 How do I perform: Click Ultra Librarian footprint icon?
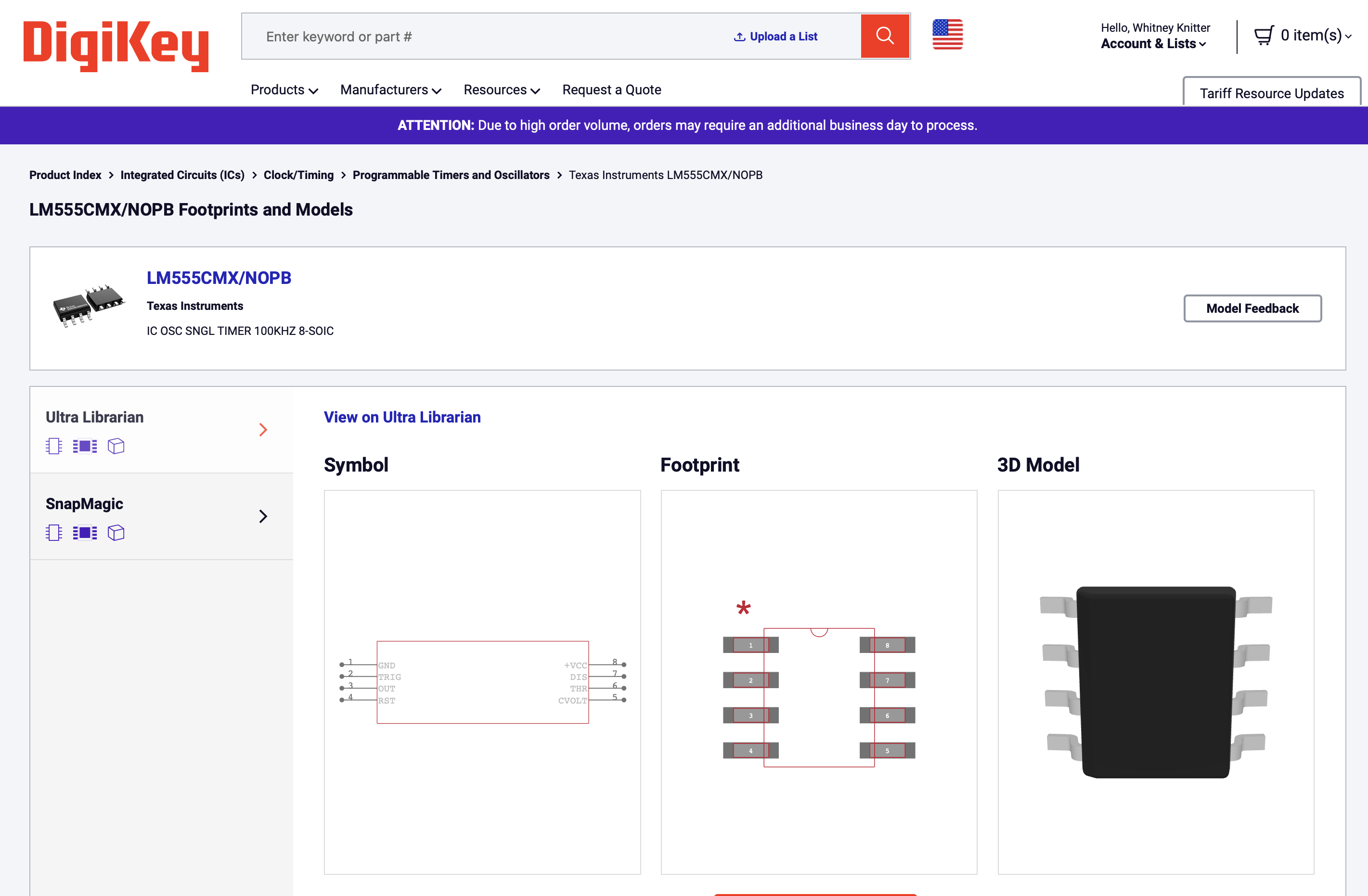pyautogui.click(x=85, y=446)
